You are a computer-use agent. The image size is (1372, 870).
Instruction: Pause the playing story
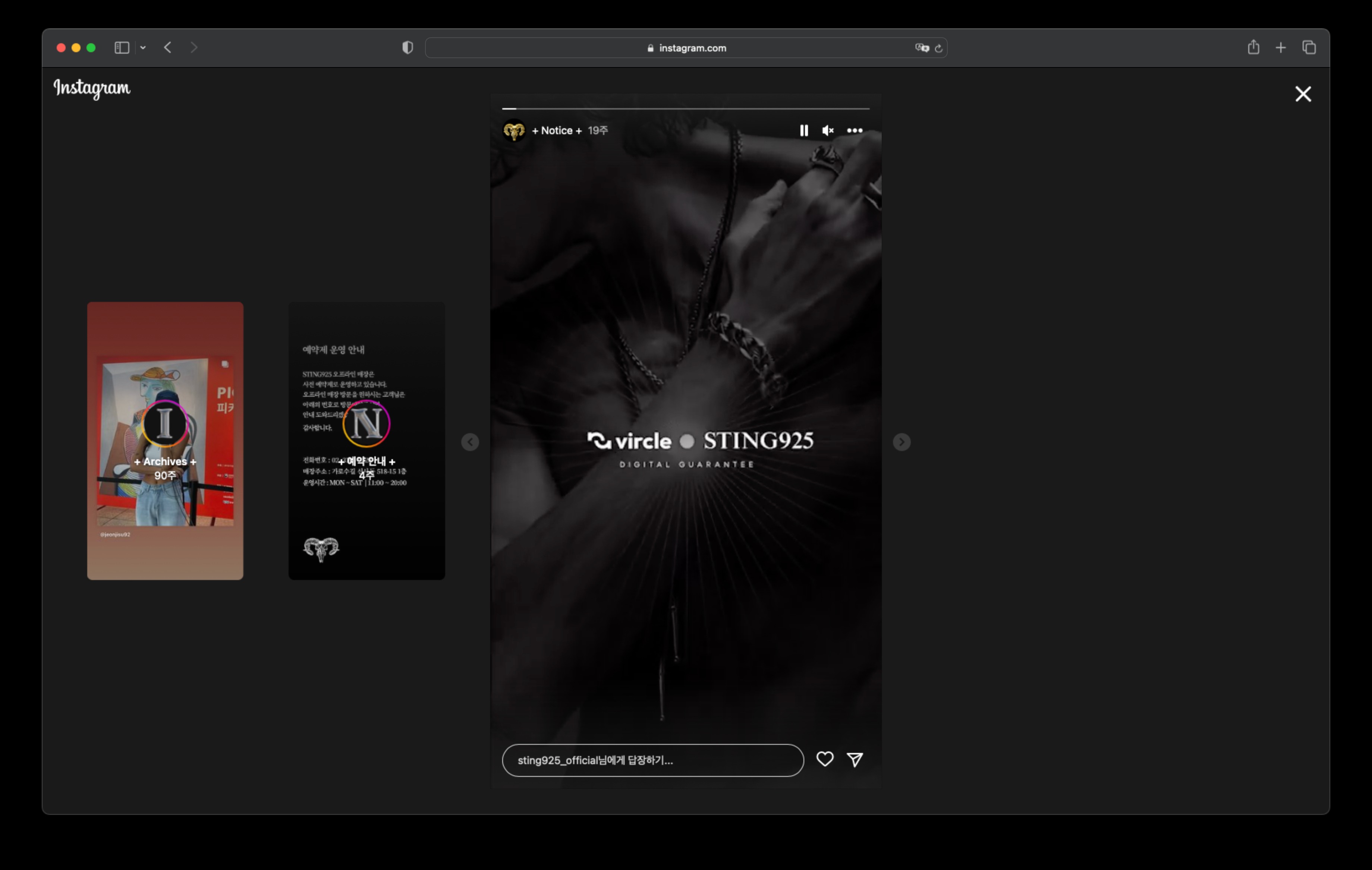[803, 130]
